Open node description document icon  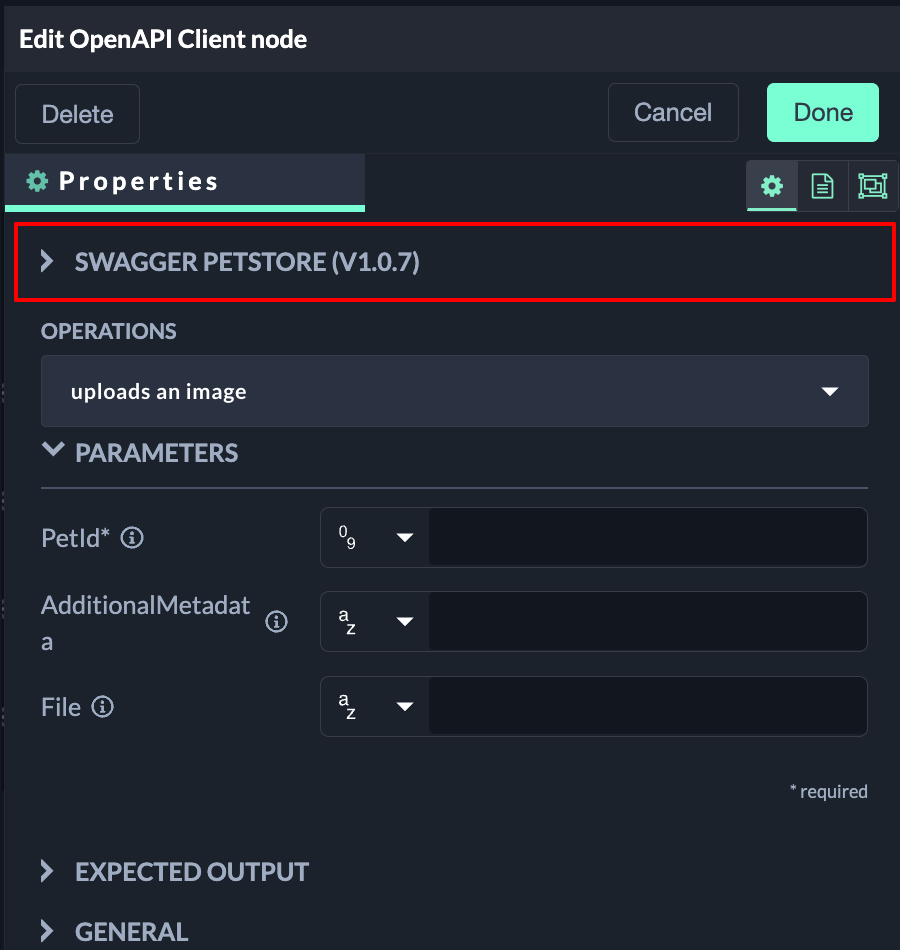tap(822, 186)
